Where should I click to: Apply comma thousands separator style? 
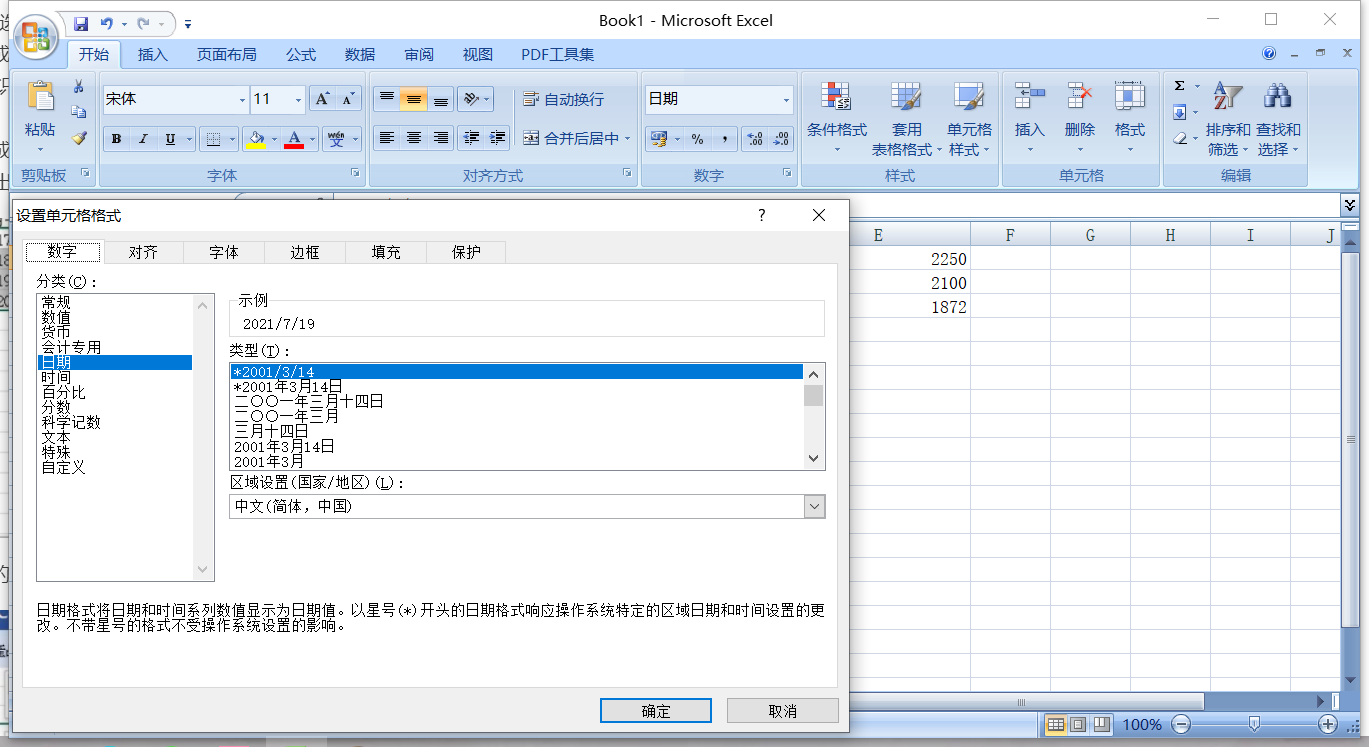pos(724,139)
